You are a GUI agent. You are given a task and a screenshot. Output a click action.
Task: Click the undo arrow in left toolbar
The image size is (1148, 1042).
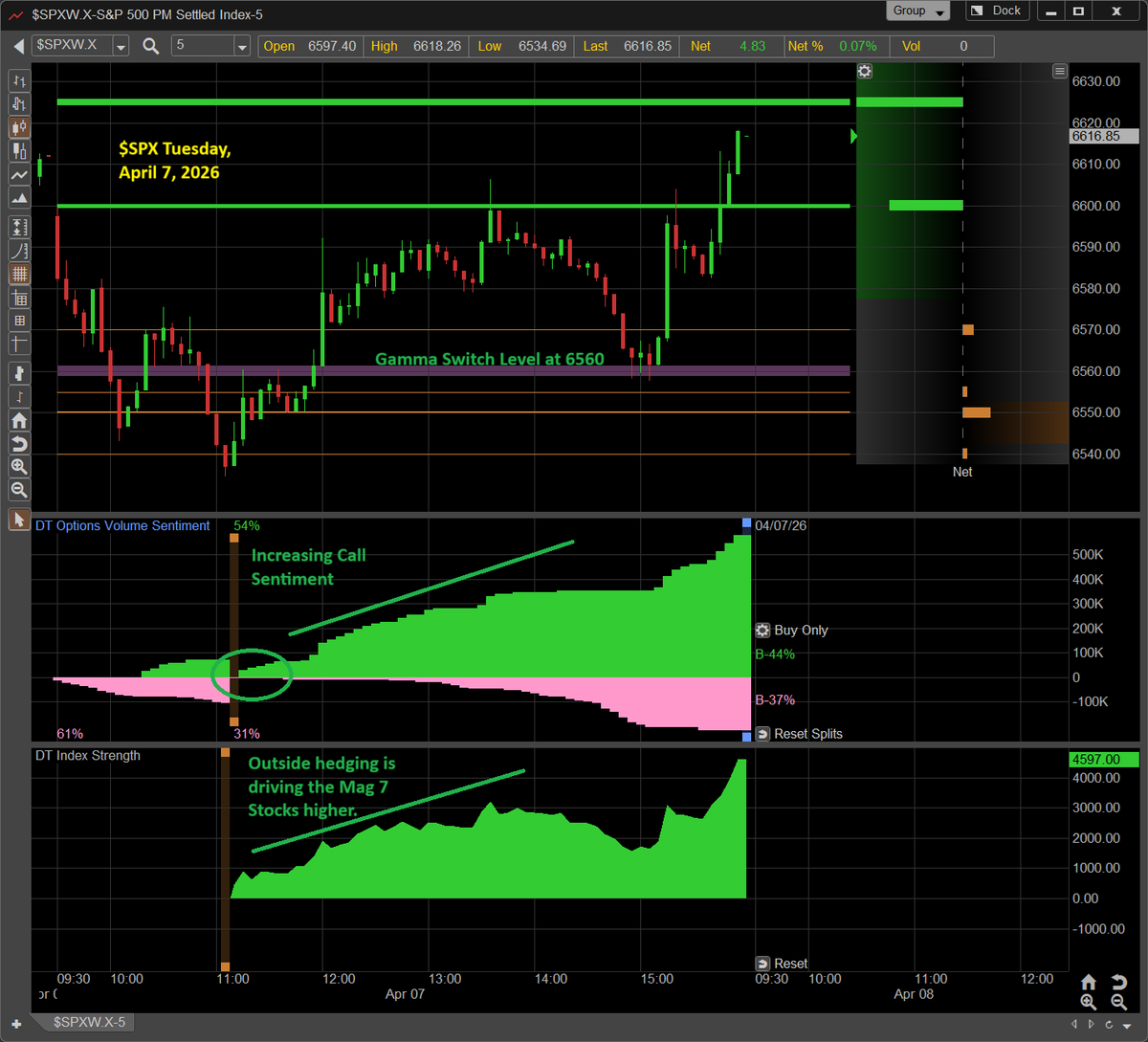point(19,443)
